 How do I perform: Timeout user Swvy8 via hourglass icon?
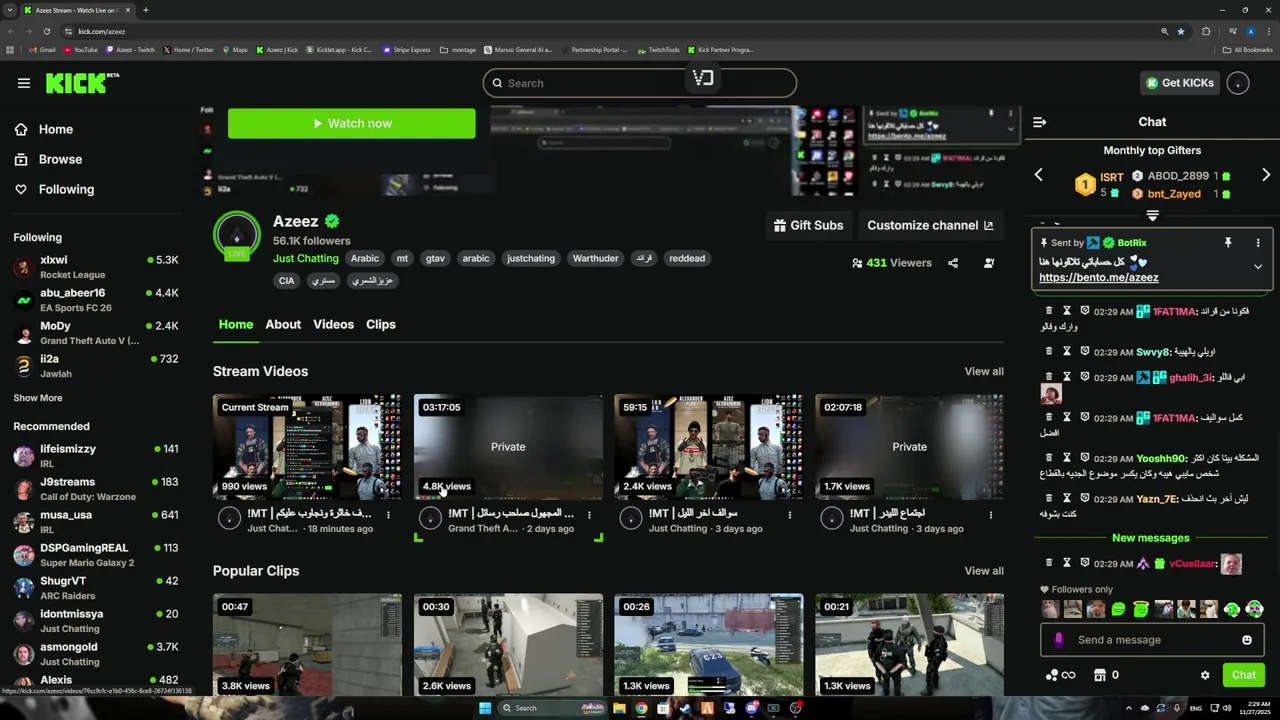coord(1066,352)
